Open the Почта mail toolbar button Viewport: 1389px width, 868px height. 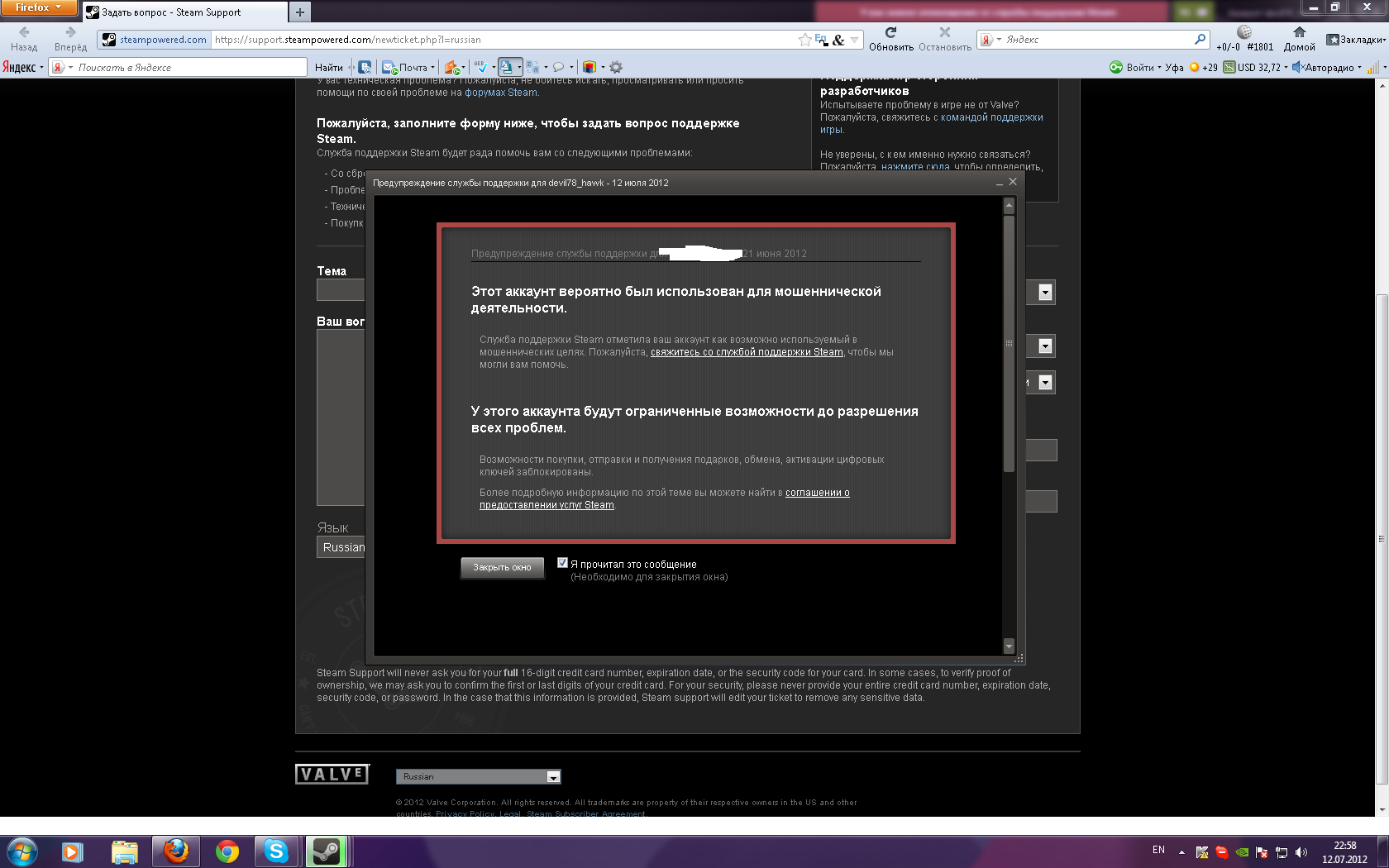point(408,68)
